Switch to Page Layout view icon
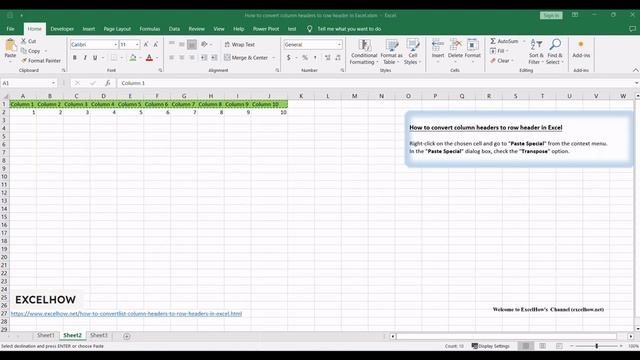This screenshot has height=360, width=640. (542, 346)
